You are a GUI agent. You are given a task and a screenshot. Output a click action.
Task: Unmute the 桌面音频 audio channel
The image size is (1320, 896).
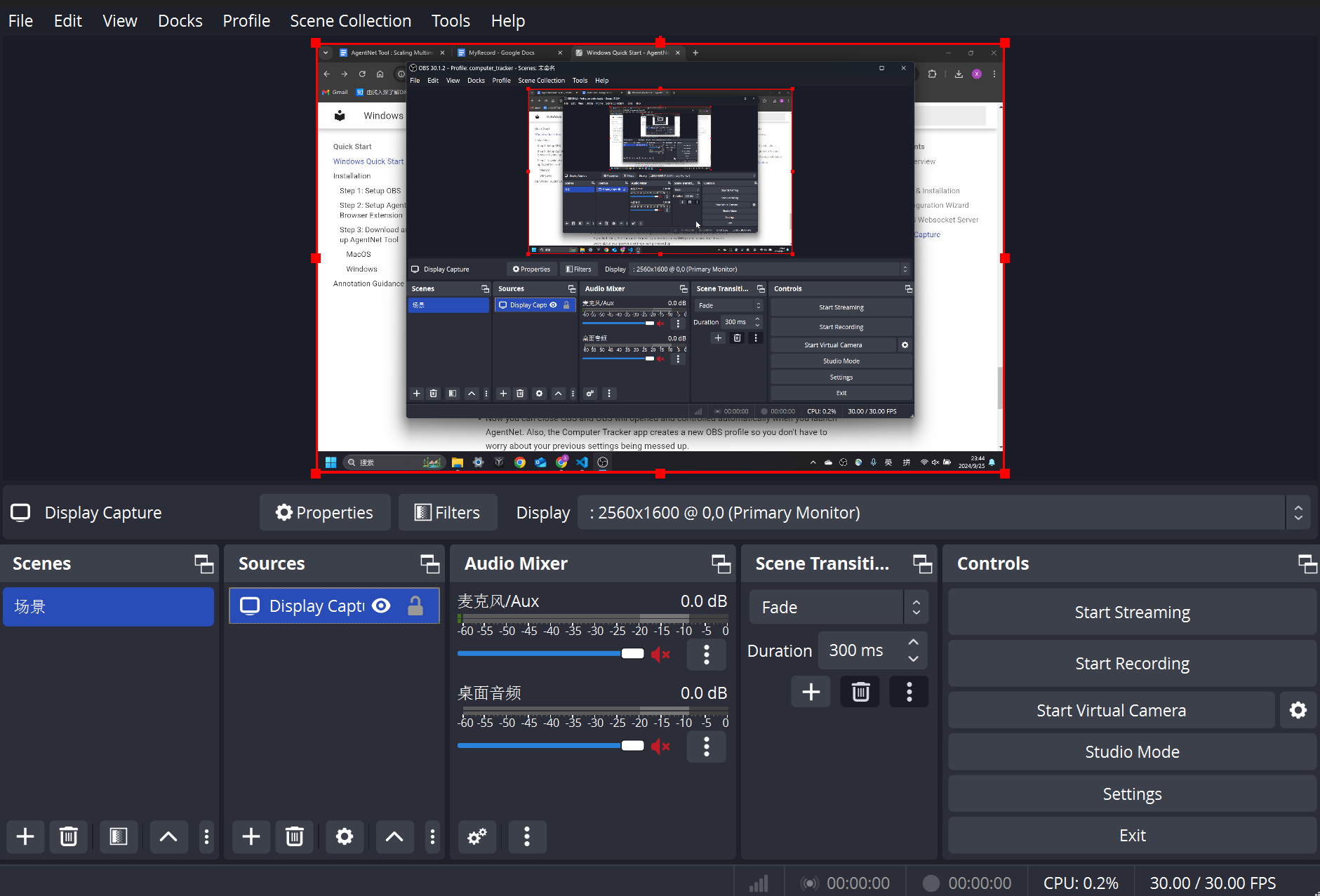point(660,746)
